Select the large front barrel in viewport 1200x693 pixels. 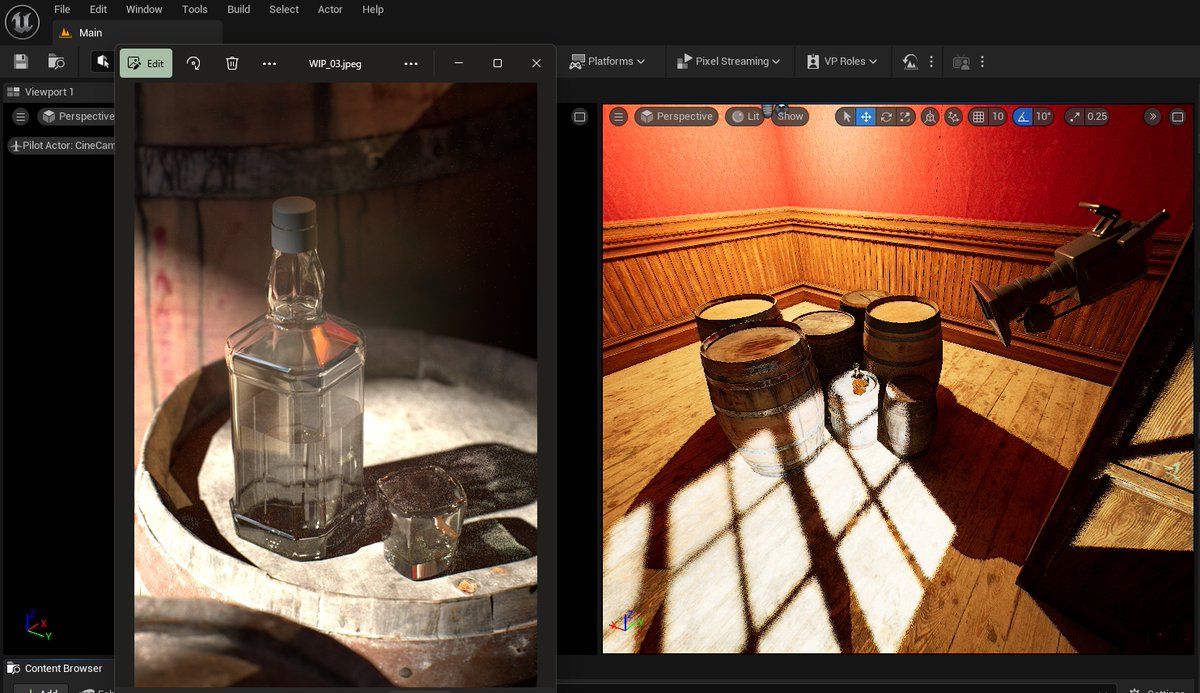click(x=764, y=397)
